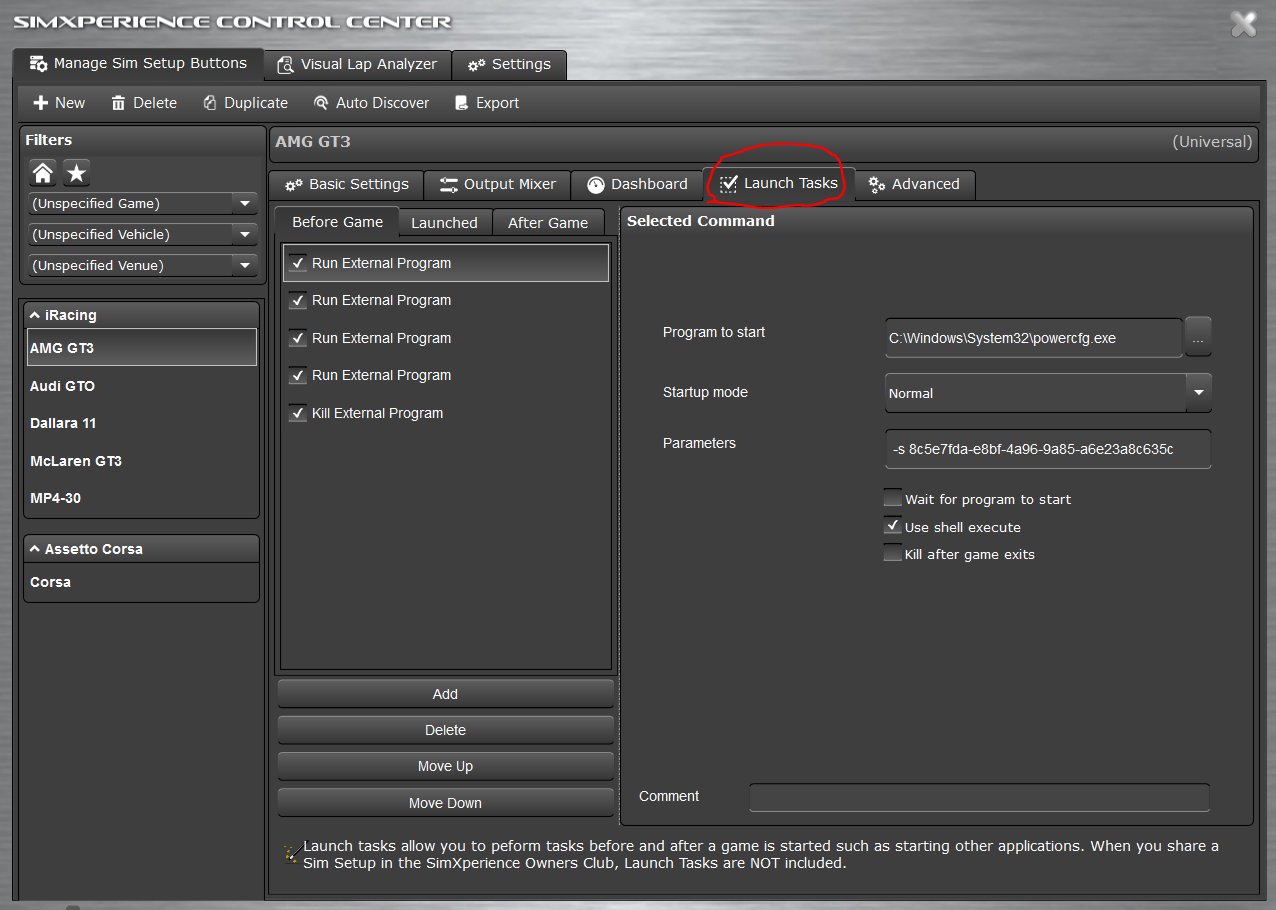The image size is (1276, 910).
Task: Click the Auto Discover toolbar icon
Action: (321, 103)
